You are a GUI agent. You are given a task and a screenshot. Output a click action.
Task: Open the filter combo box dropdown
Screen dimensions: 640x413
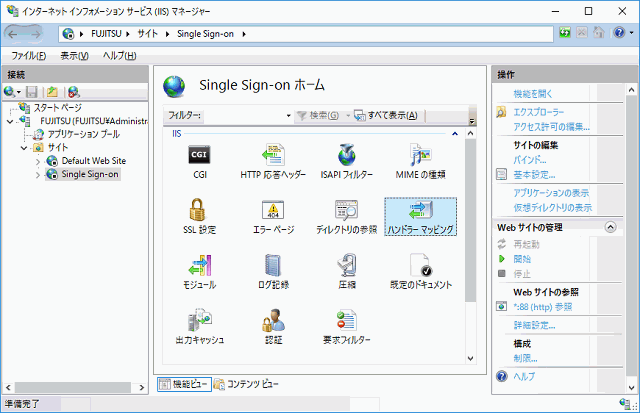click(x=288, y=116)
